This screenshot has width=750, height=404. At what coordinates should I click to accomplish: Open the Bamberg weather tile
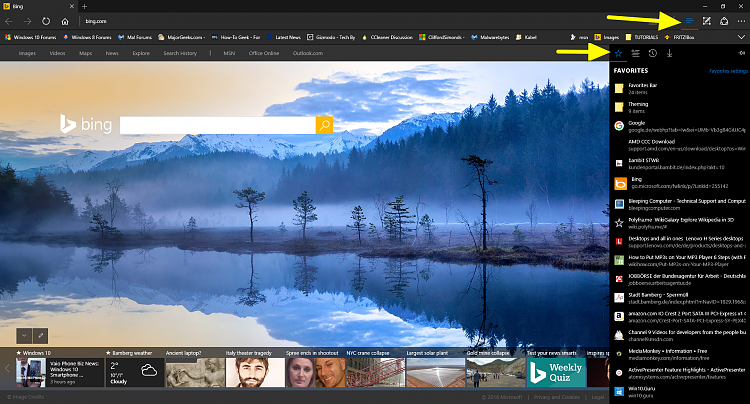[134, 372]
